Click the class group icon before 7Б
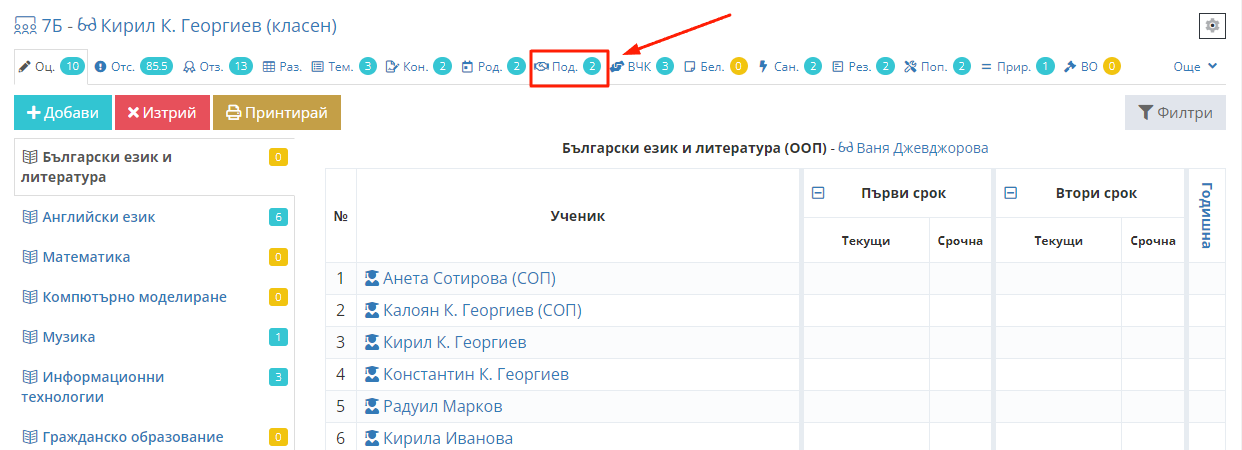 pyautogui.click(x=24, y=26)
